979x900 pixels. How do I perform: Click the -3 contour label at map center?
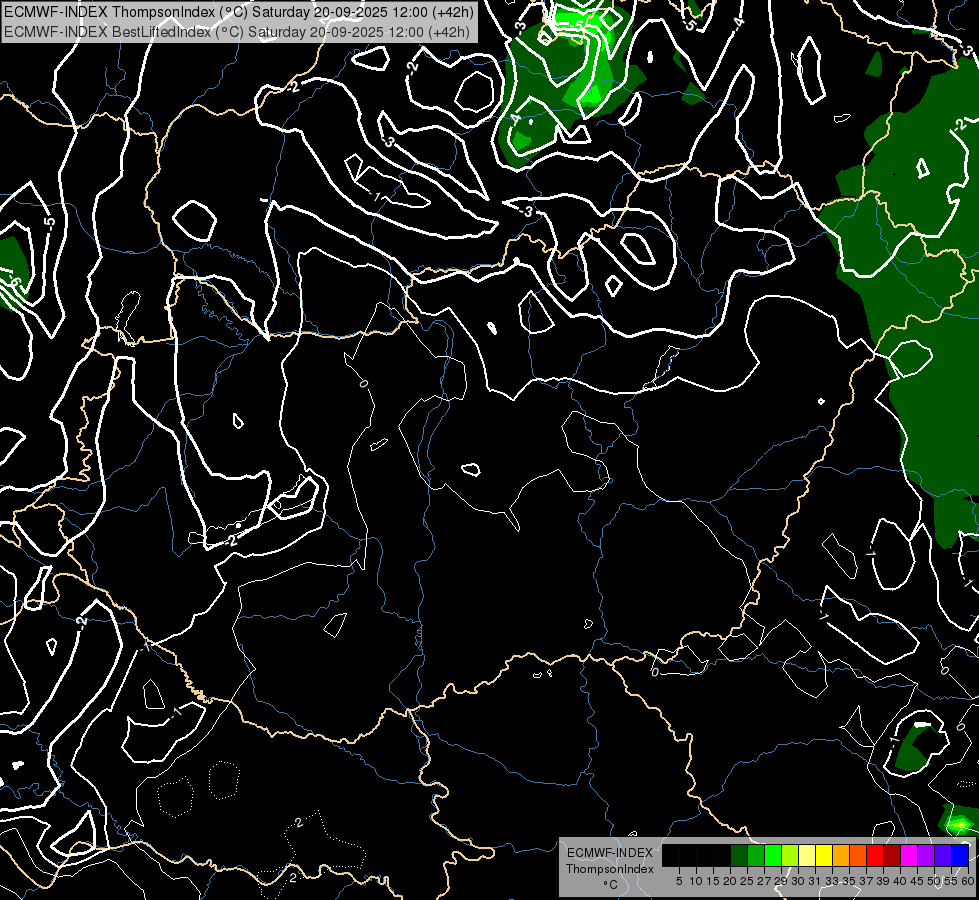(527, 212)
